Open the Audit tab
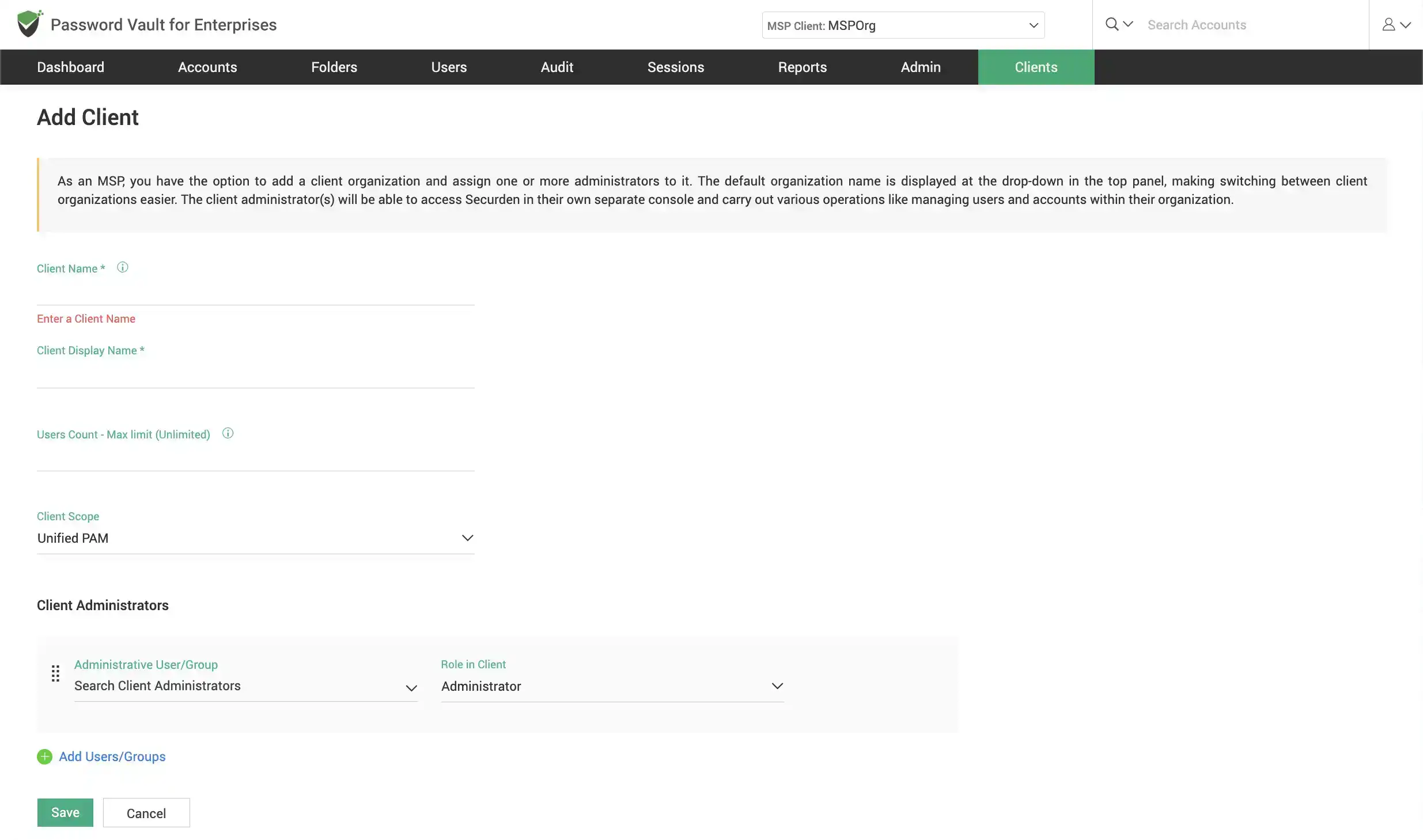Image resolution: width=1423 pixels, height=840 pixels. point(557,67)
